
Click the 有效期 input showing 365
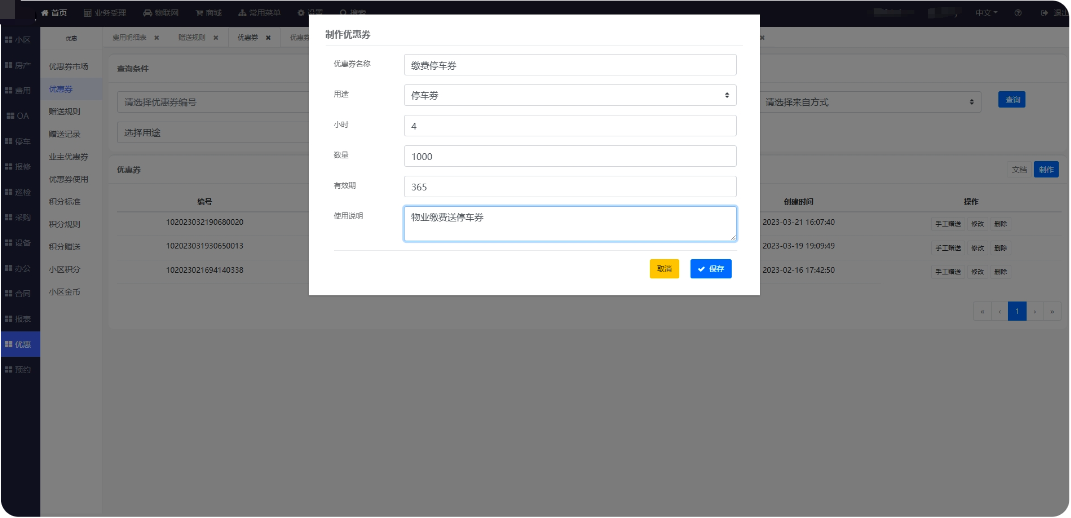[570, 187]
